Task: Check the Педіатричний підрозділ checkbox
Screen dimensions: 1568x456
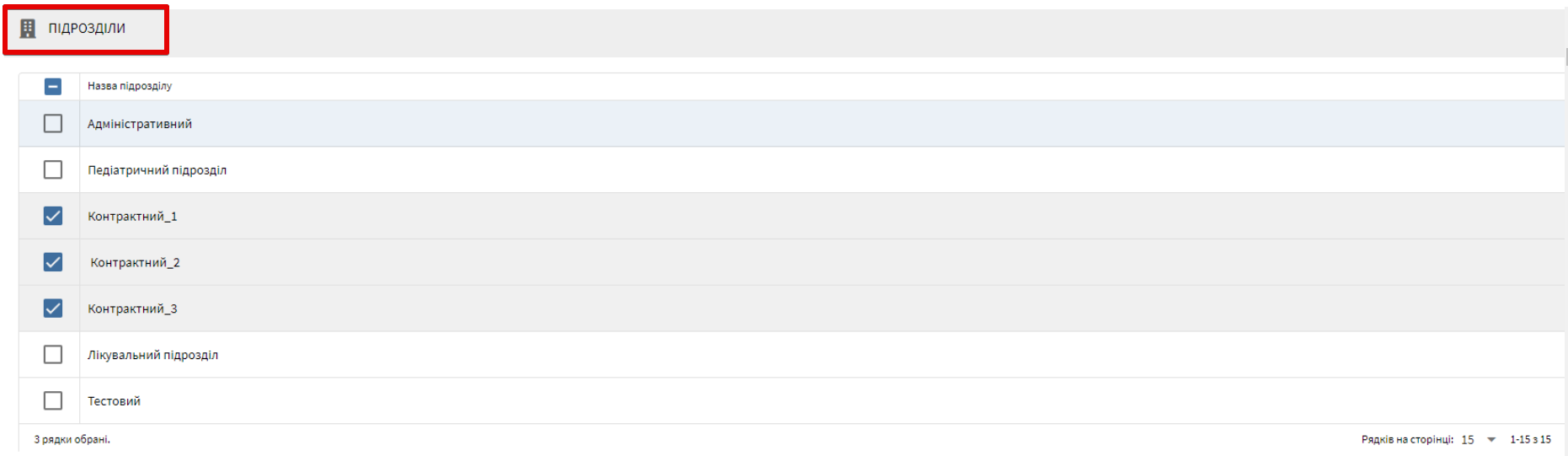Action: [53, 170]
